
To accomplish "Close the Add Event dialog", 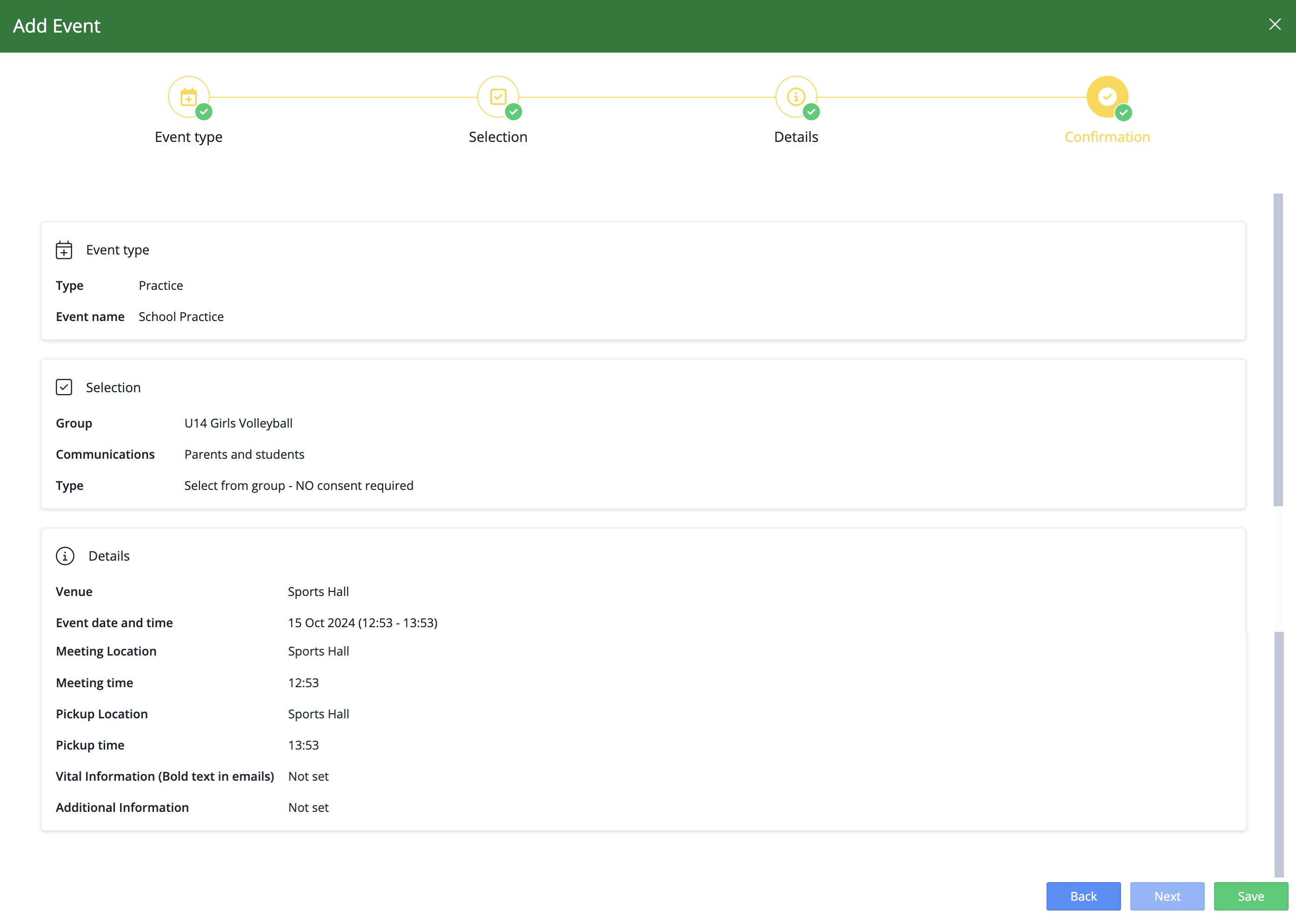I will pyautogui.click(x=1275, y=25).
